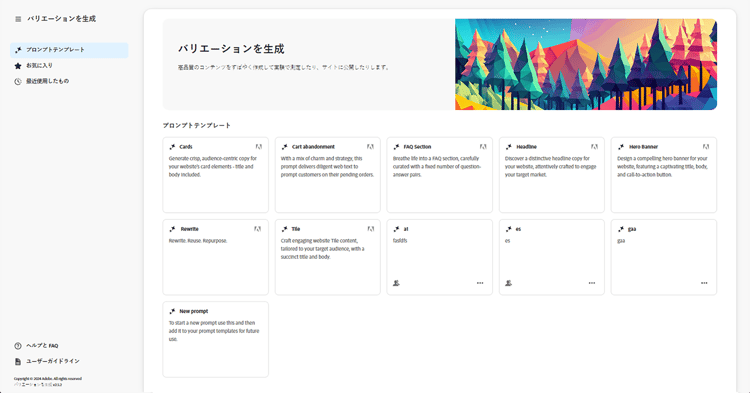Screen dimensions: 750x393
Task: Click the 'Craft engaging website Tile content' description
Action: point(322,249)
